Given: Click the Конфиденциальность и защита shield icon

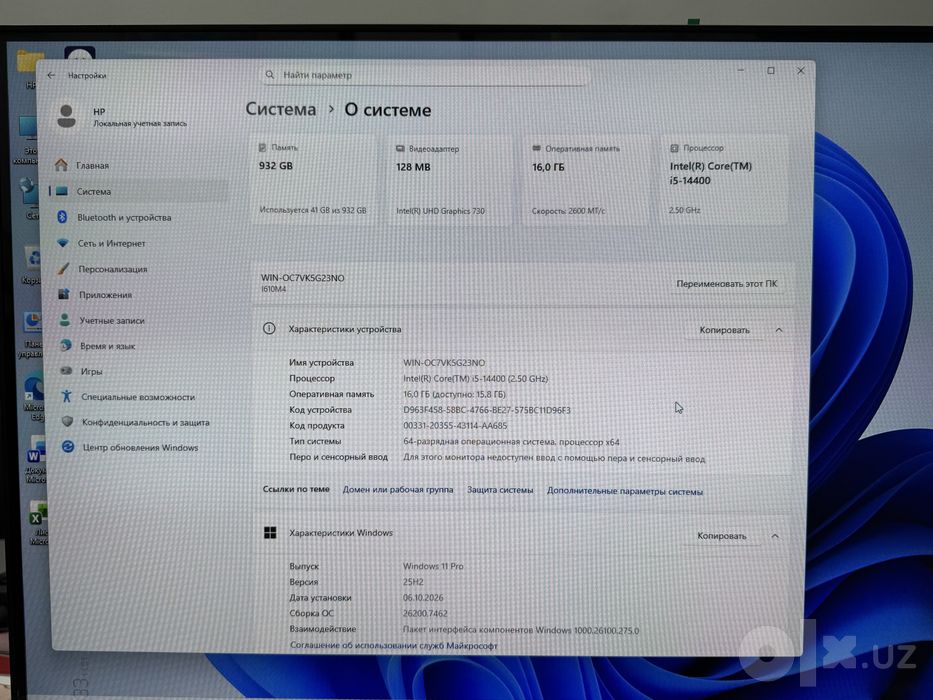Looking at the screenshot, I should click(x=67, y=421).
